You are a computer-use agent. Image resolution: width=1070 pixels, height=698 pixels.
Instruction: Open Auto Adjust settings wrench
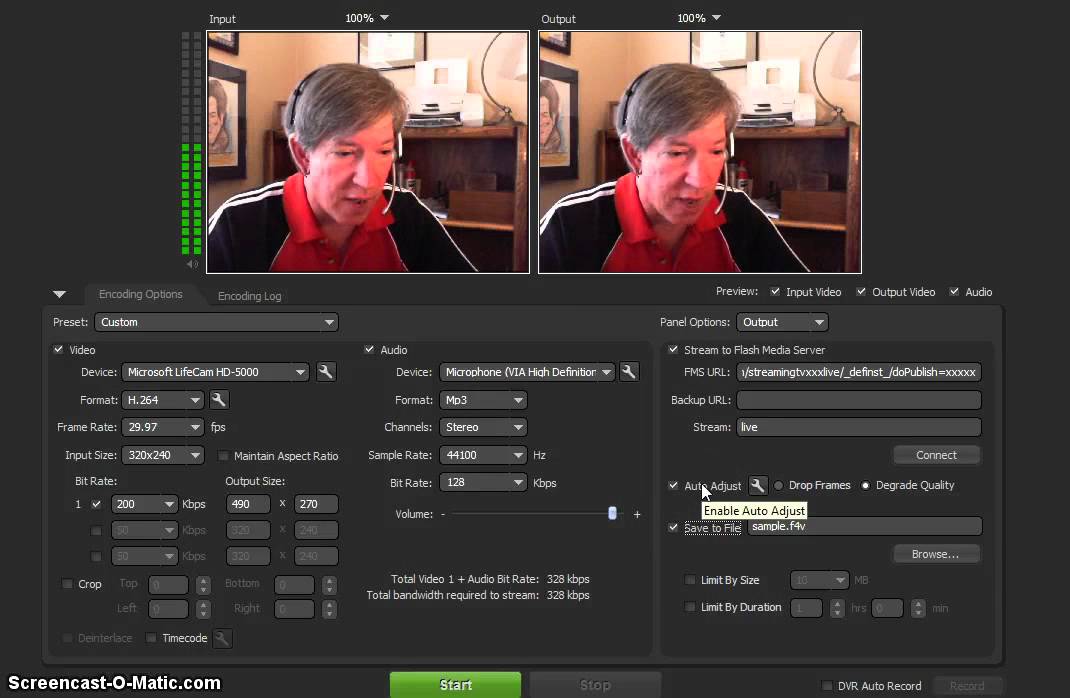click(757, 485)
